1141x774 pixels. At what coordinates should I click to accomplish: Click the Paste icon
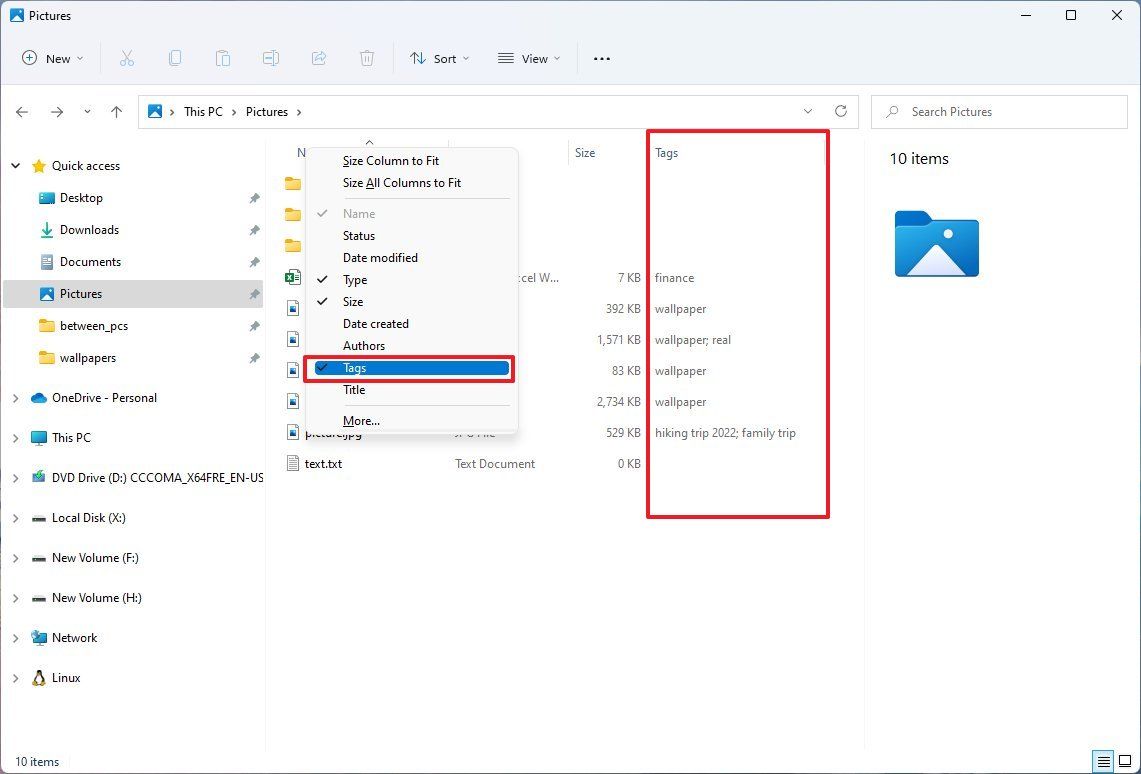tap(223, 58)
